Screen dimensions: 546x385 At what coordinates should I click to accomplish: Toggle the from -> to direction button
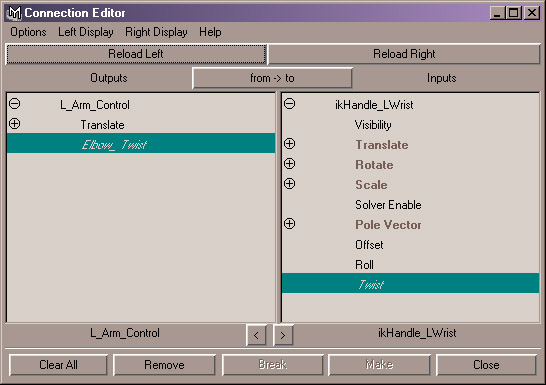coord(272,78)
